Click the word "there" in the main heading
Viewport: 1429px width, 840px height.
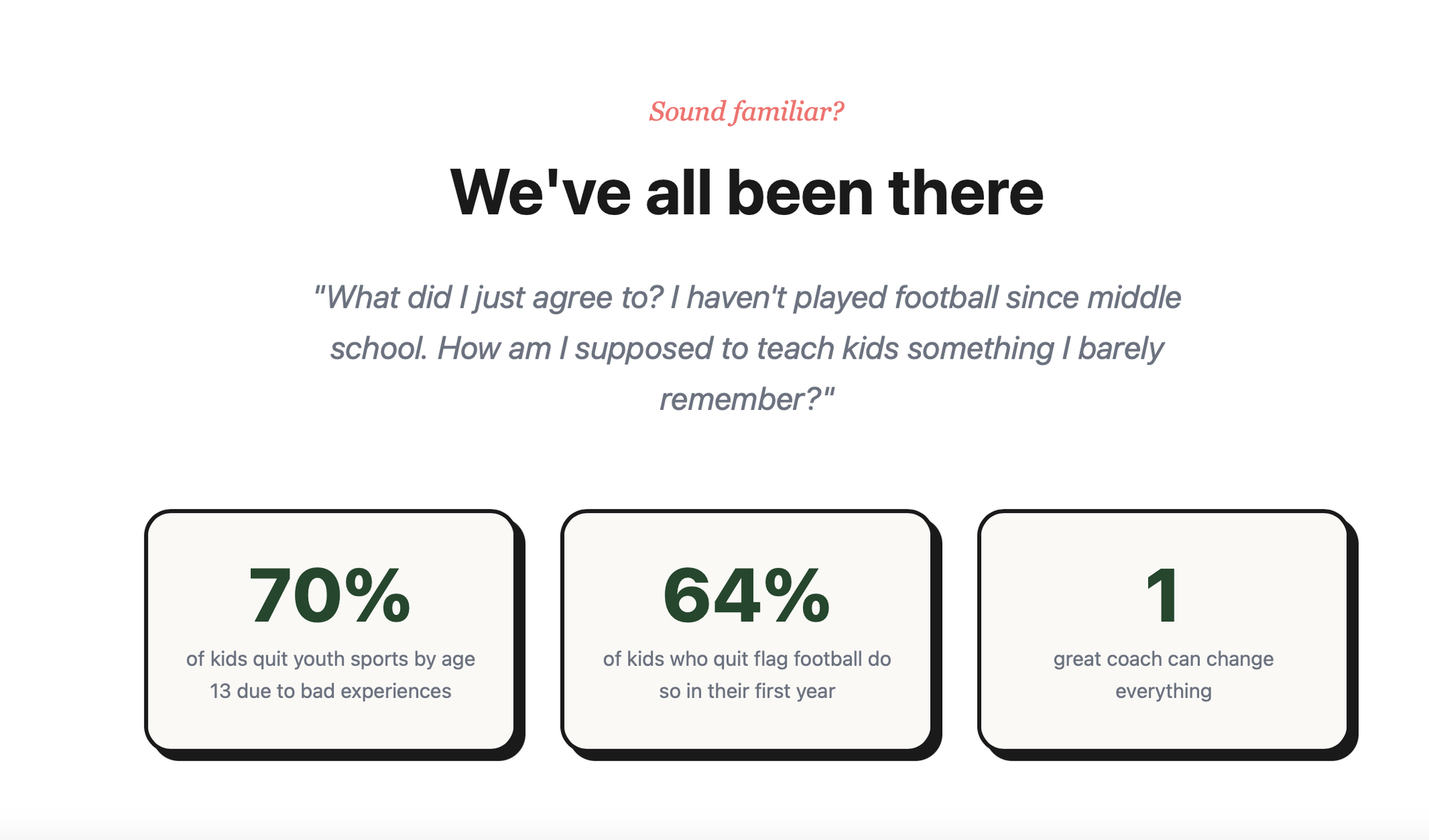(966, 193)
